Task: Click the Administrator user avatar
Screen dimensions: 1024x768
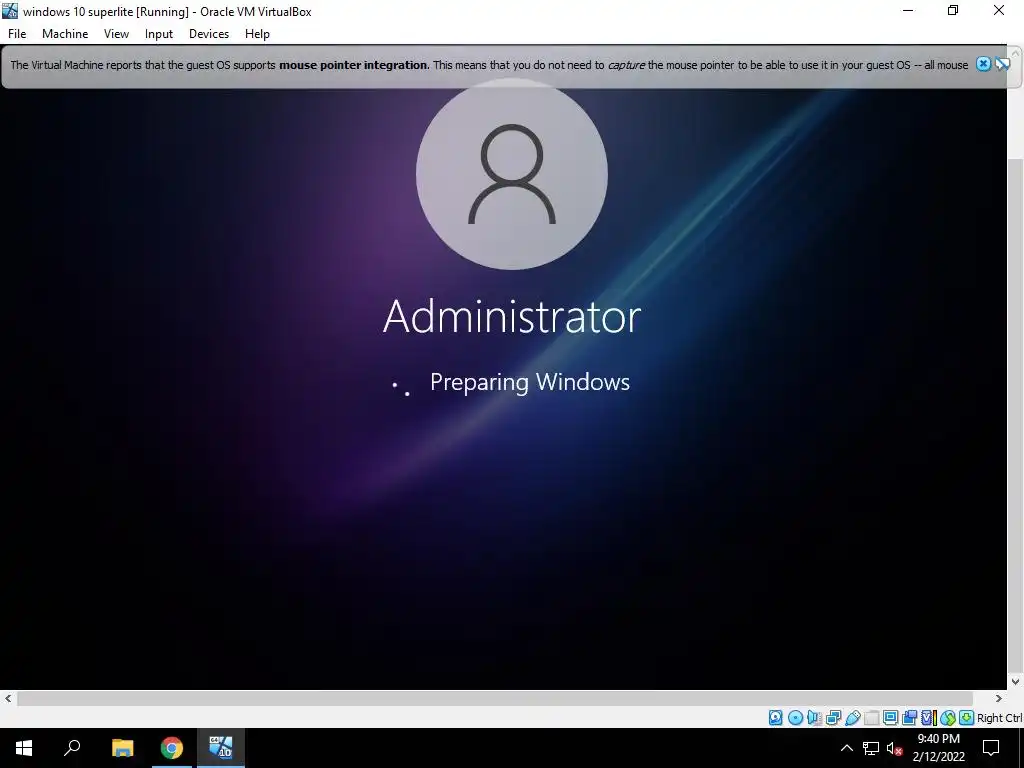Action: (512, 174)
